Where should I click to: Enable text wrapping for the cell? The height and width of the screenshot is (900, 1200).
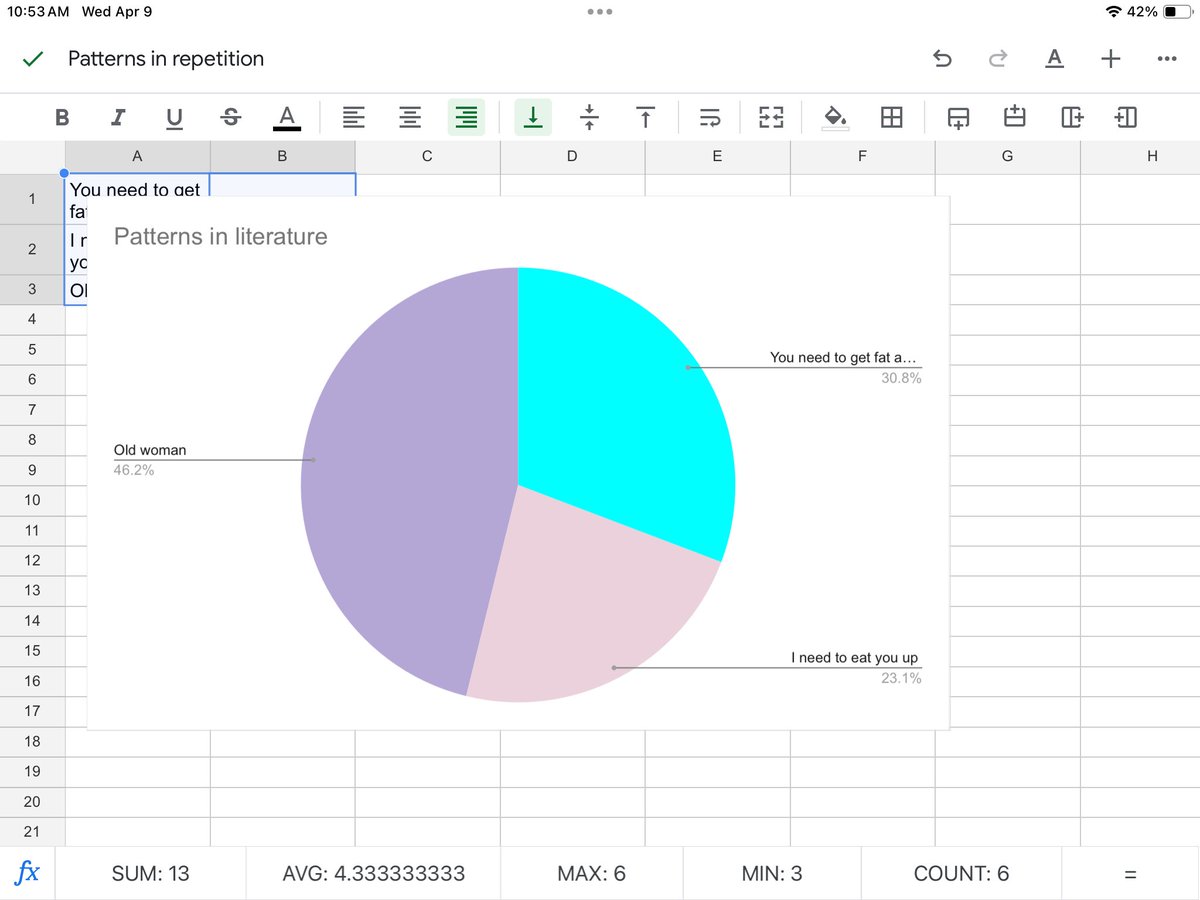710,117
